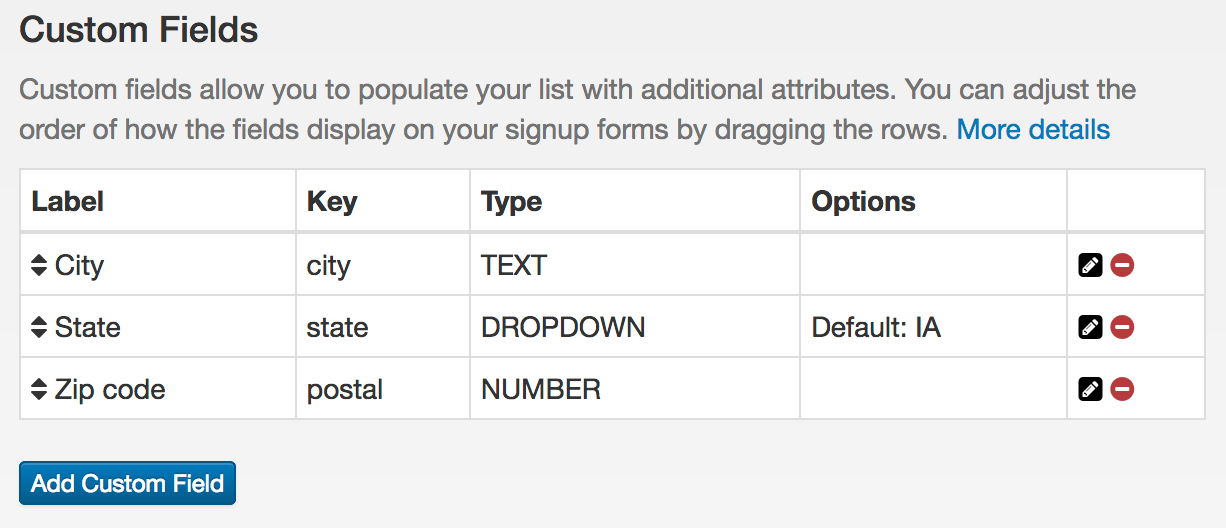
Task: Click the Default: IA options cell
Action: coord(876,327)
